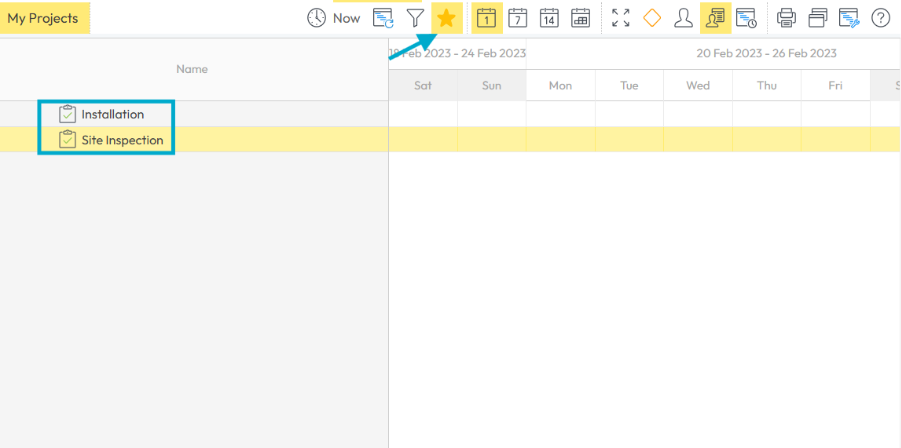The height and width of the screenshot is (448, 901).
Task: Click the orange diamond milestone icon
Action: pos(652,18)
